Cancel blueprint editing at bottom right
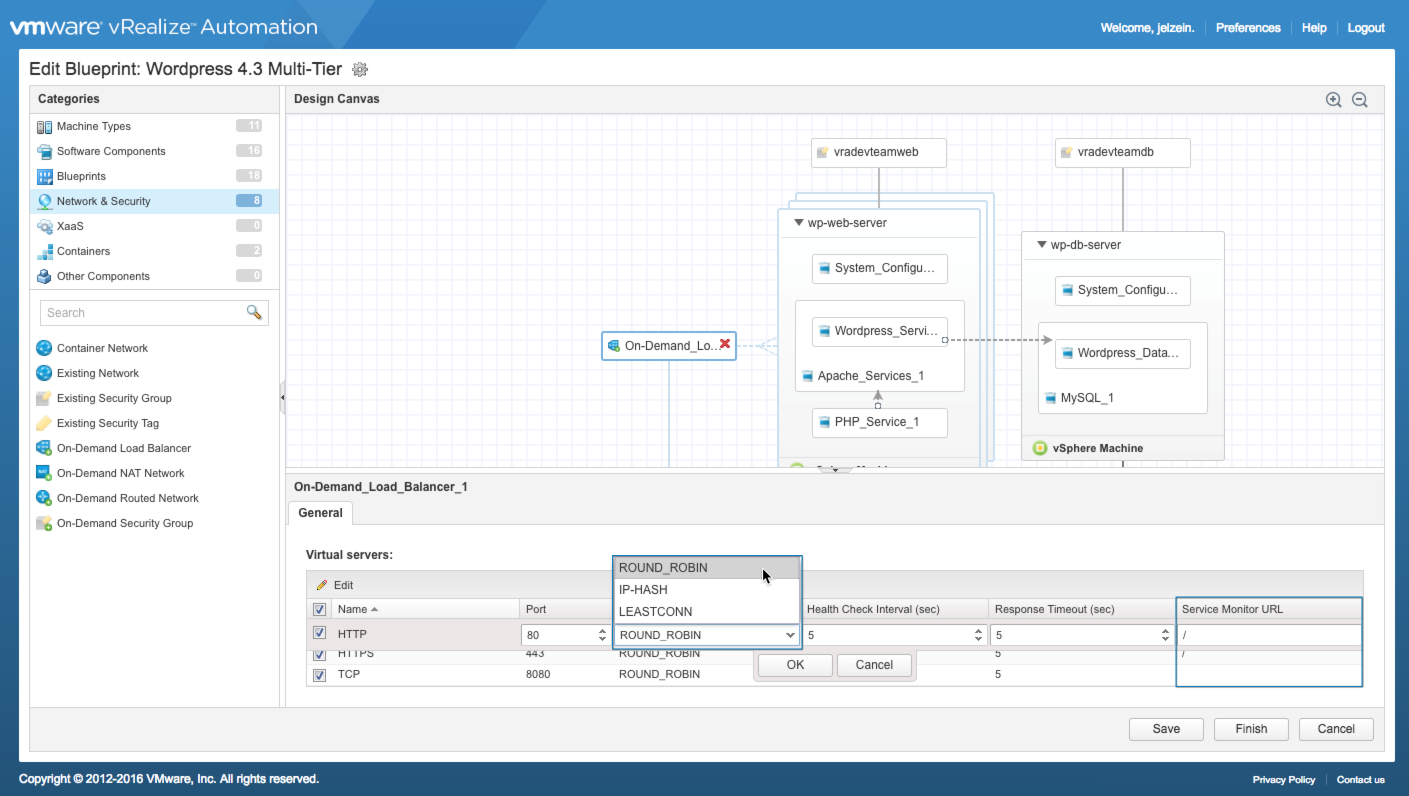The image size is (1409, 796). point(1336,729)
